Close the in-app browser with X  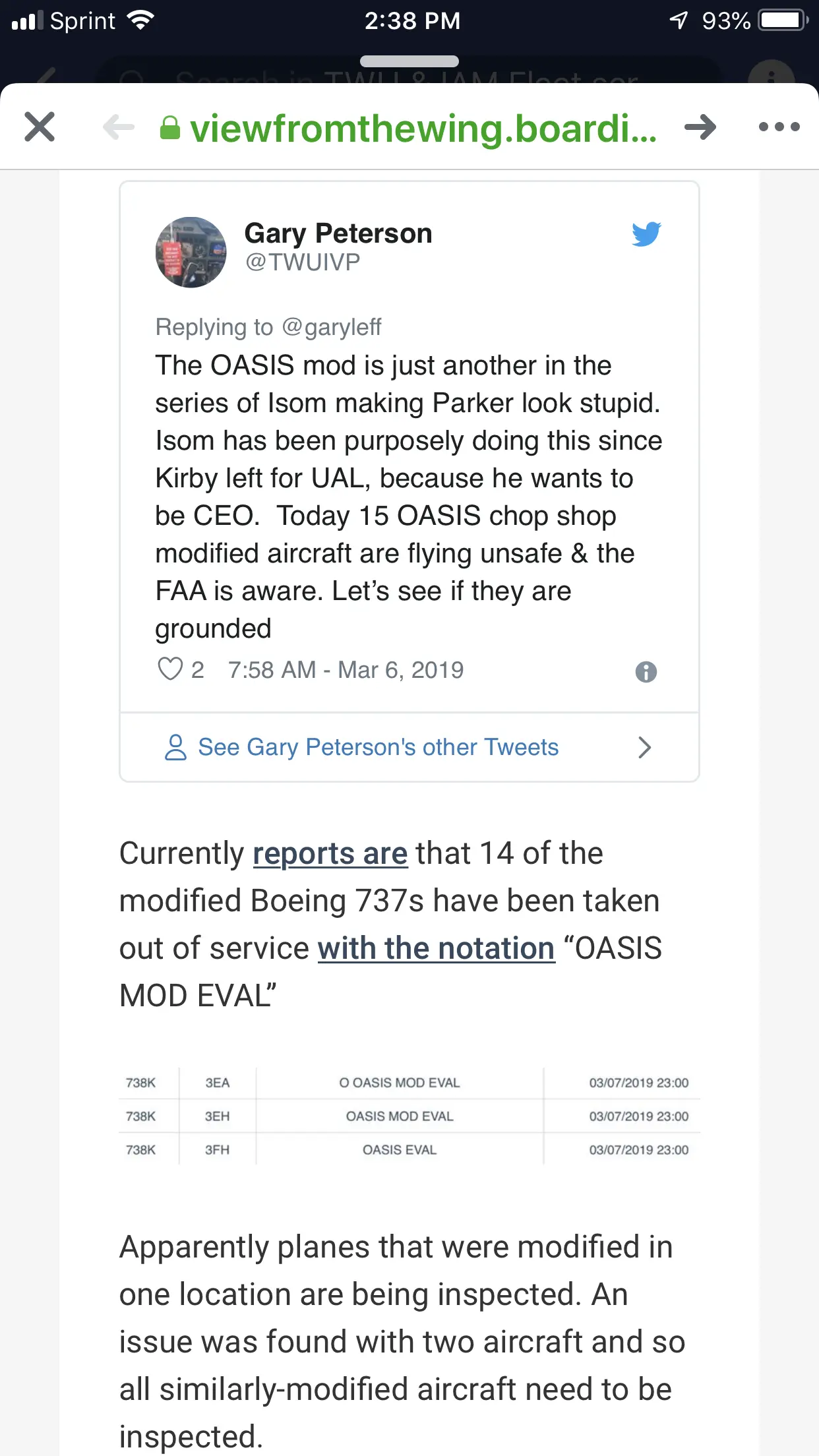pyautogui.click(x=40, y=127)
